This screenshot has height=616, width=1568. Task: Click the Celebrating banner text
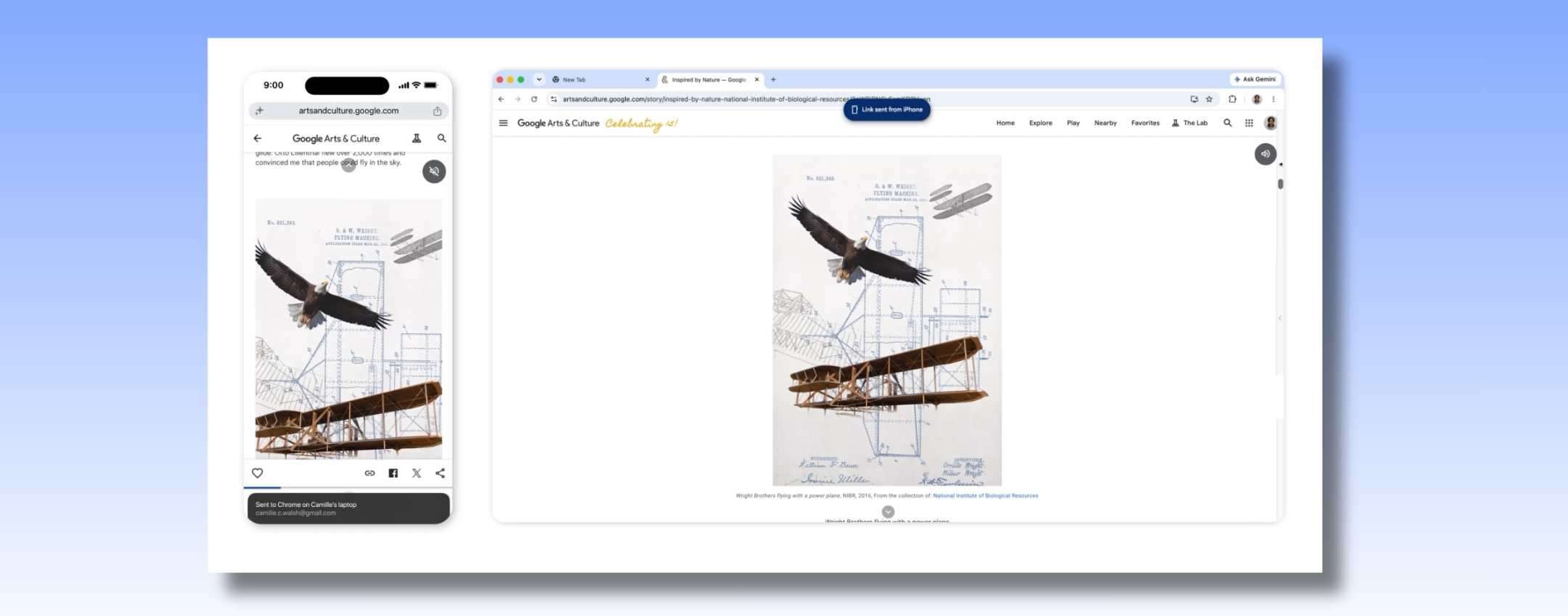pos(641,124)
